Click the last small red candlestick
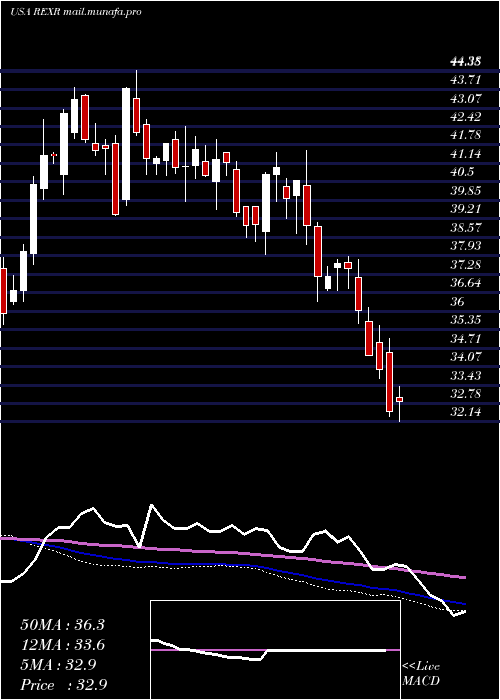The image size is (500, 700). (400, 400)
